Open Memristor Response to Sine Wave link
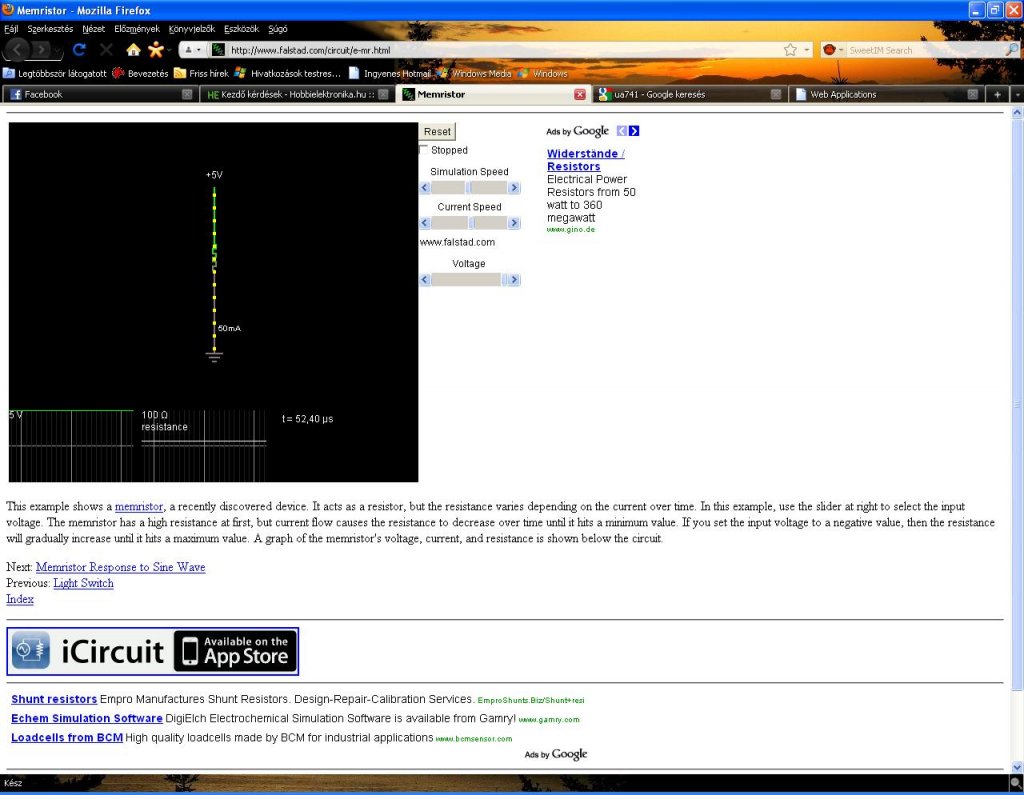Viewport: 1024px width, 795px height. pyautogui.click(x=120, y=567)
